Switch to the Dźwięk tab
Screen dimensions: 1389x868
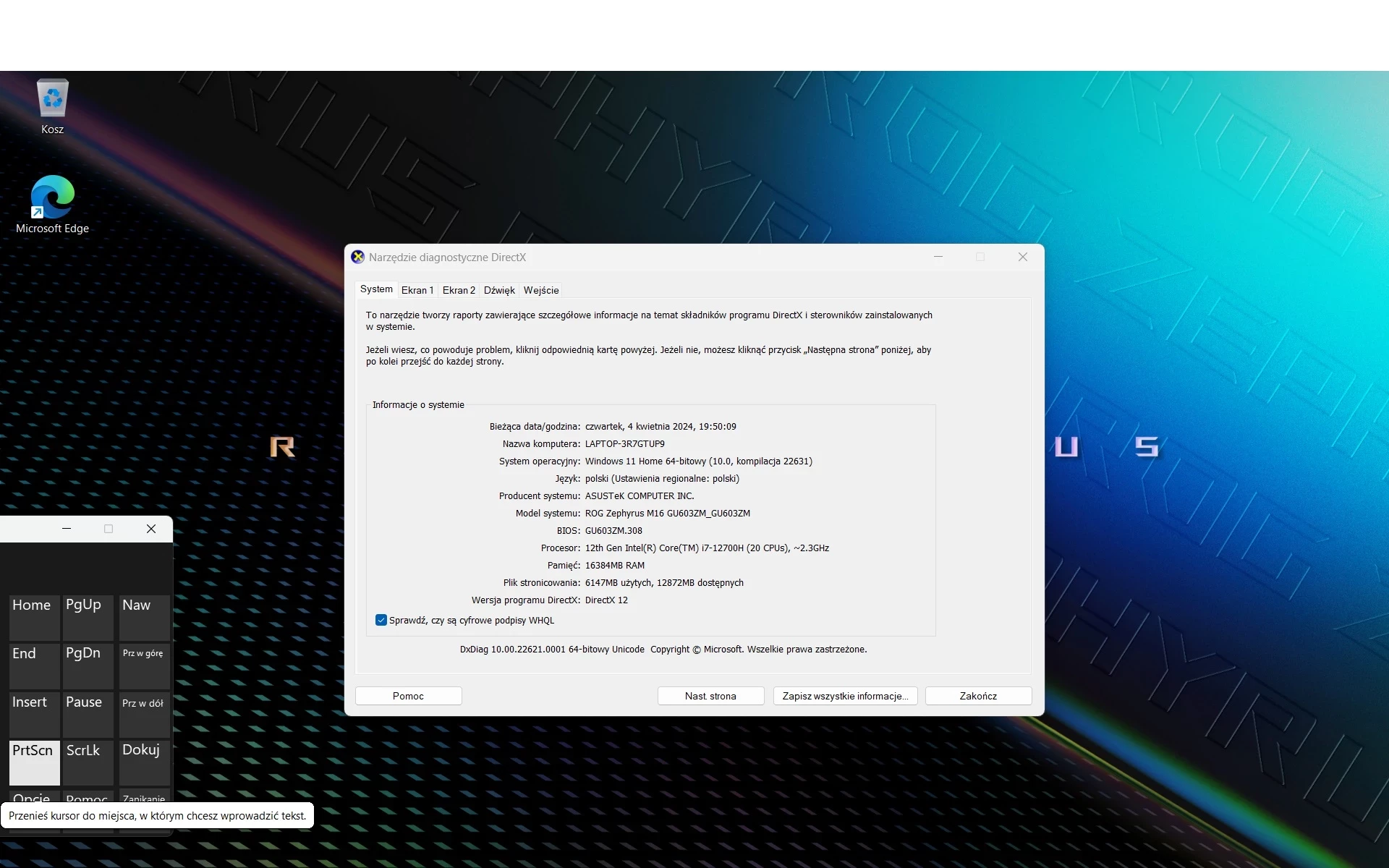pyautogui.click(x=499, y=290)
